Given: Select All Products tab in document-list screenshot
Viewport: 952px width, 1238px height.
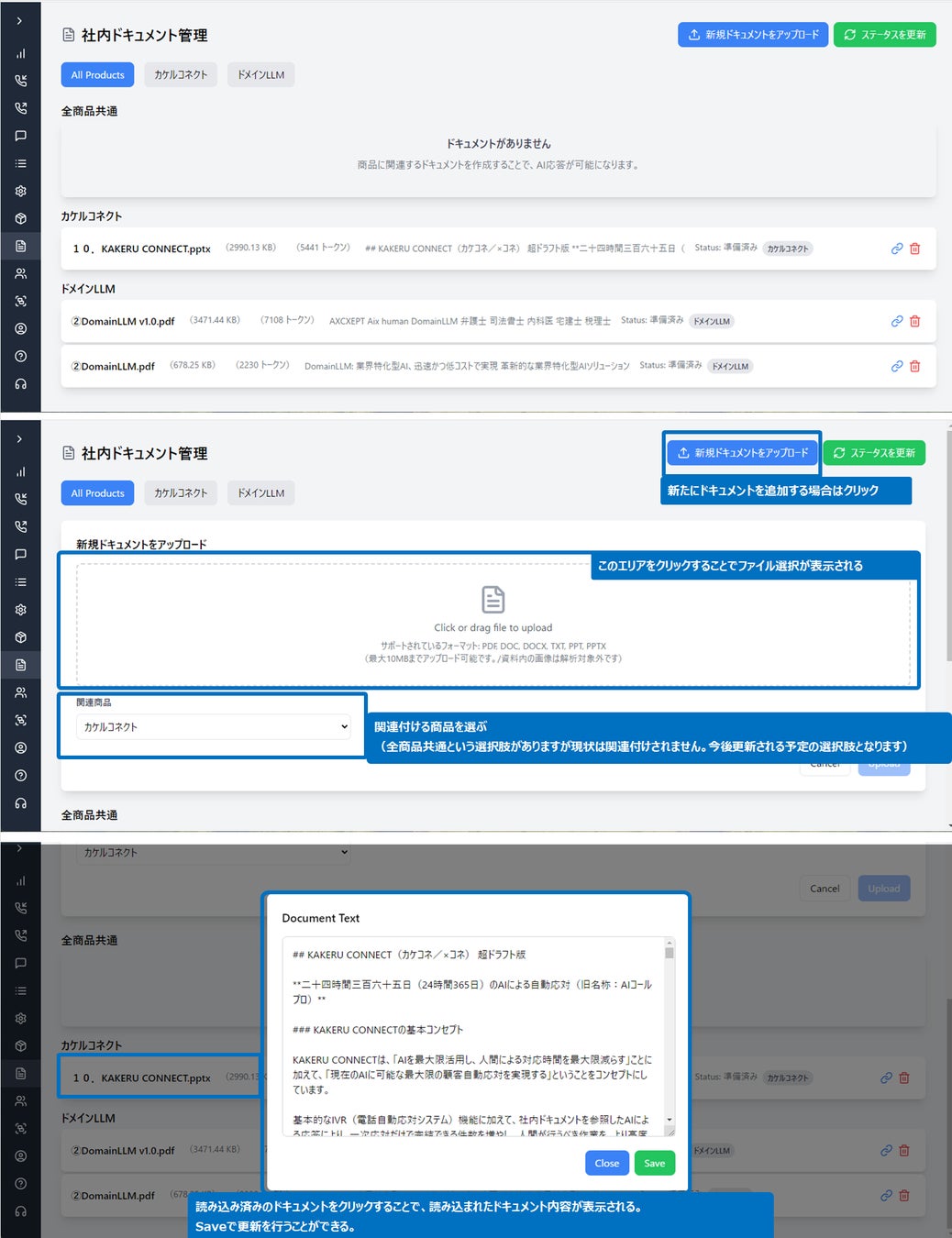Looking at the screenshot, I should [x=97, y=75].
